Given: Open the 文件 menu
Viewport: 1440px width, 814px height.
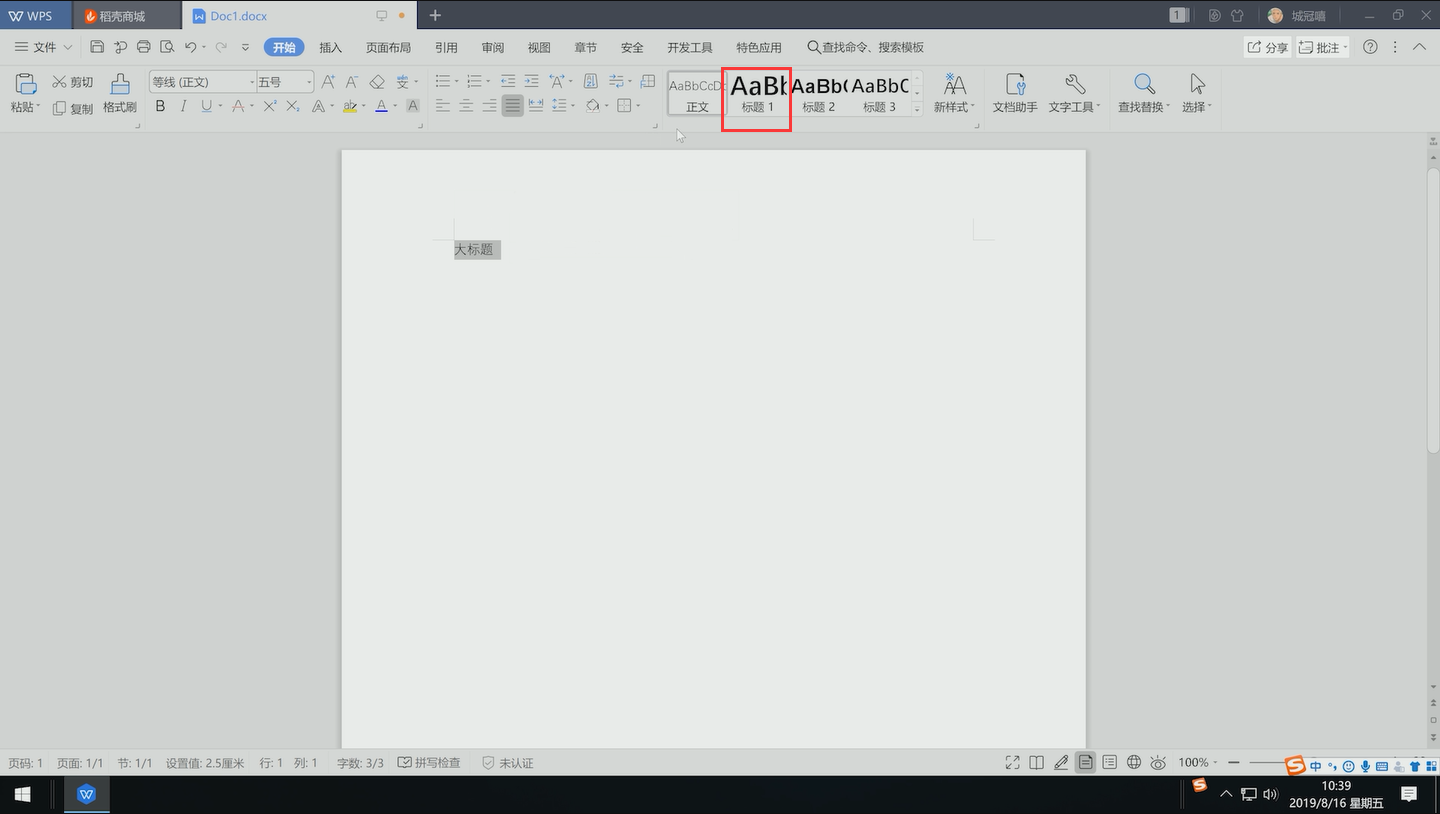Looking at the screenshot, I should pos(43,47).
